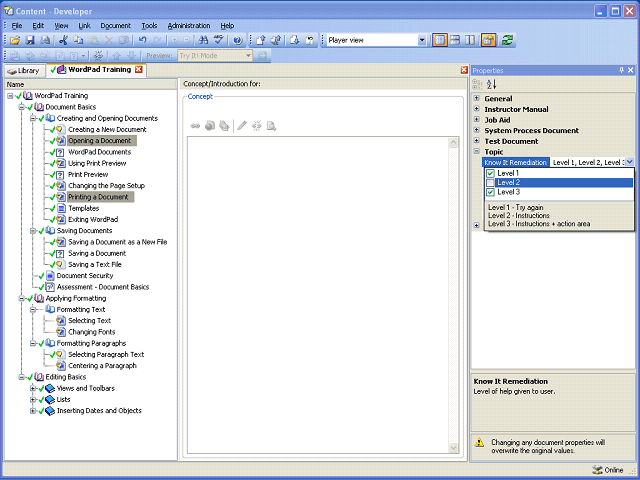Screen dimensions: 640x480
Task: Open the Administration menu
Action: (x=189, y=26)
